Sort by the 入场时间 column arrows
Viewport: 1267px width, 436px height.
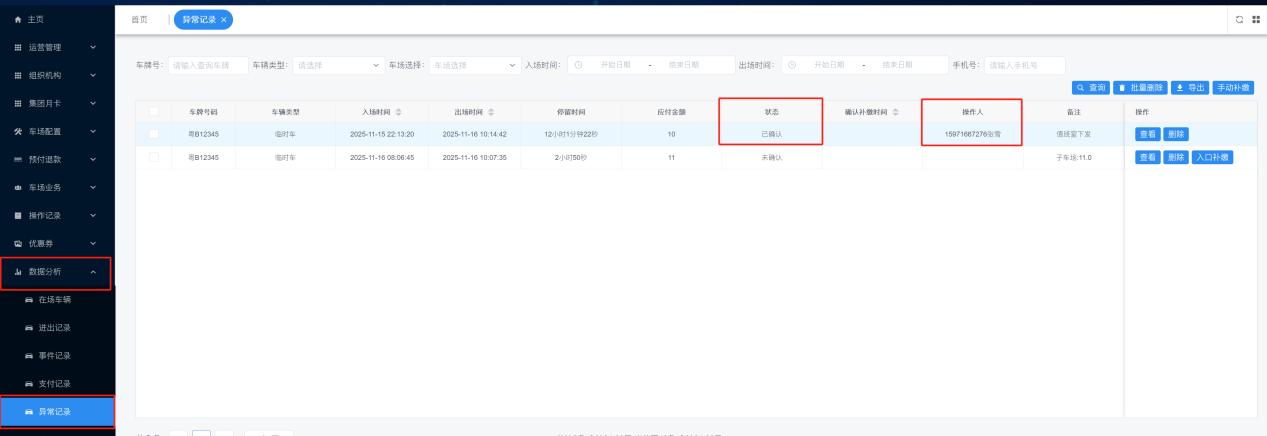(399, 111)
